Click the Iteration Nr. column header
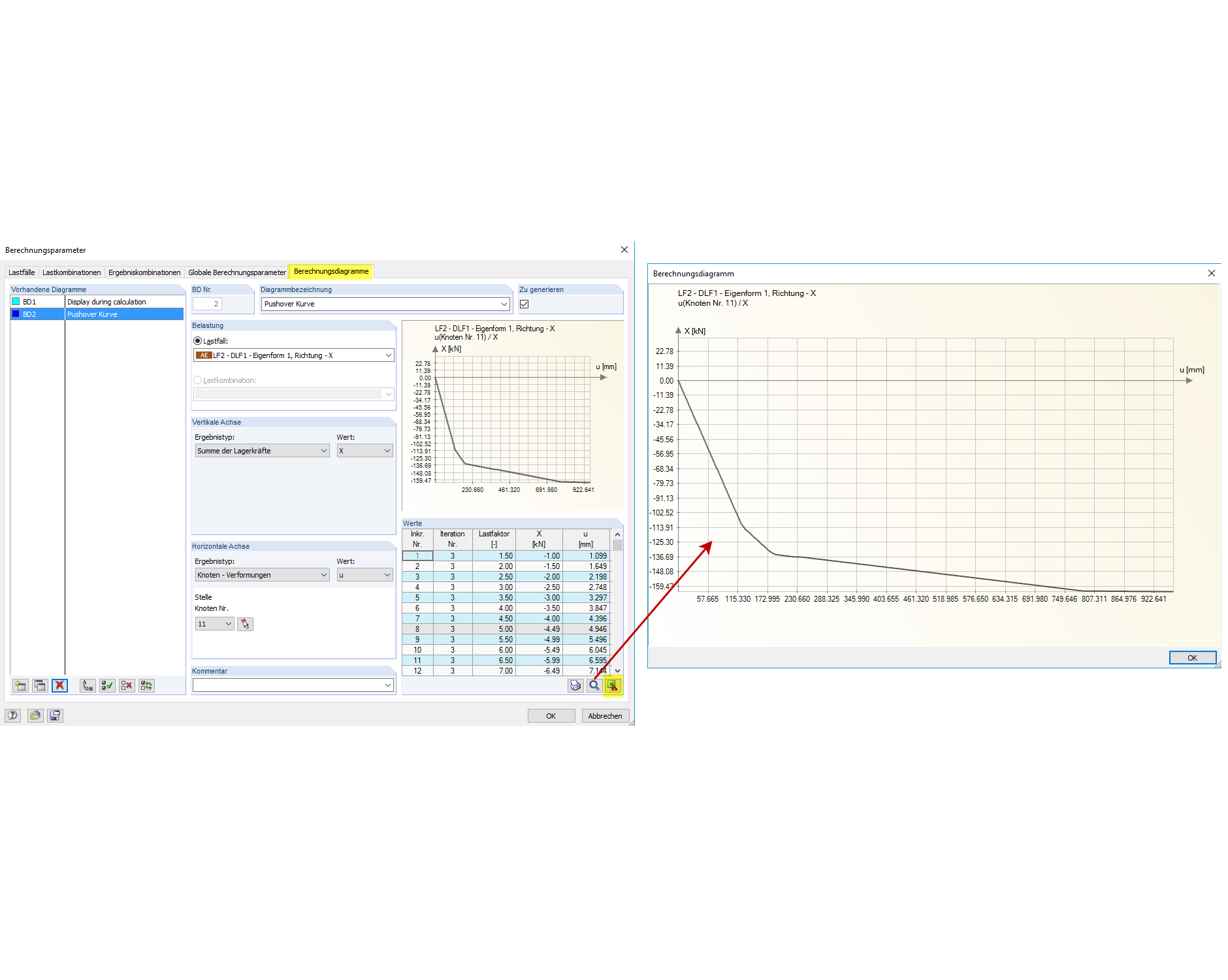This screenshot has width=1228, height=980. coord(453,539)
